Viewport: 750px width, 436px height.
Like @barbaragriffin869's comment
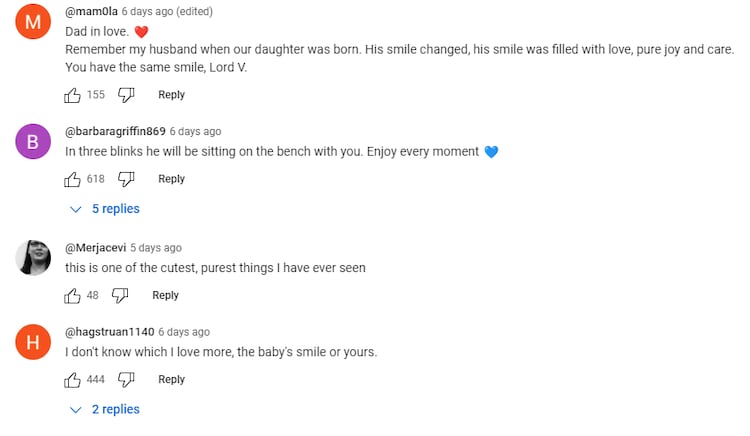coord(73,179)
